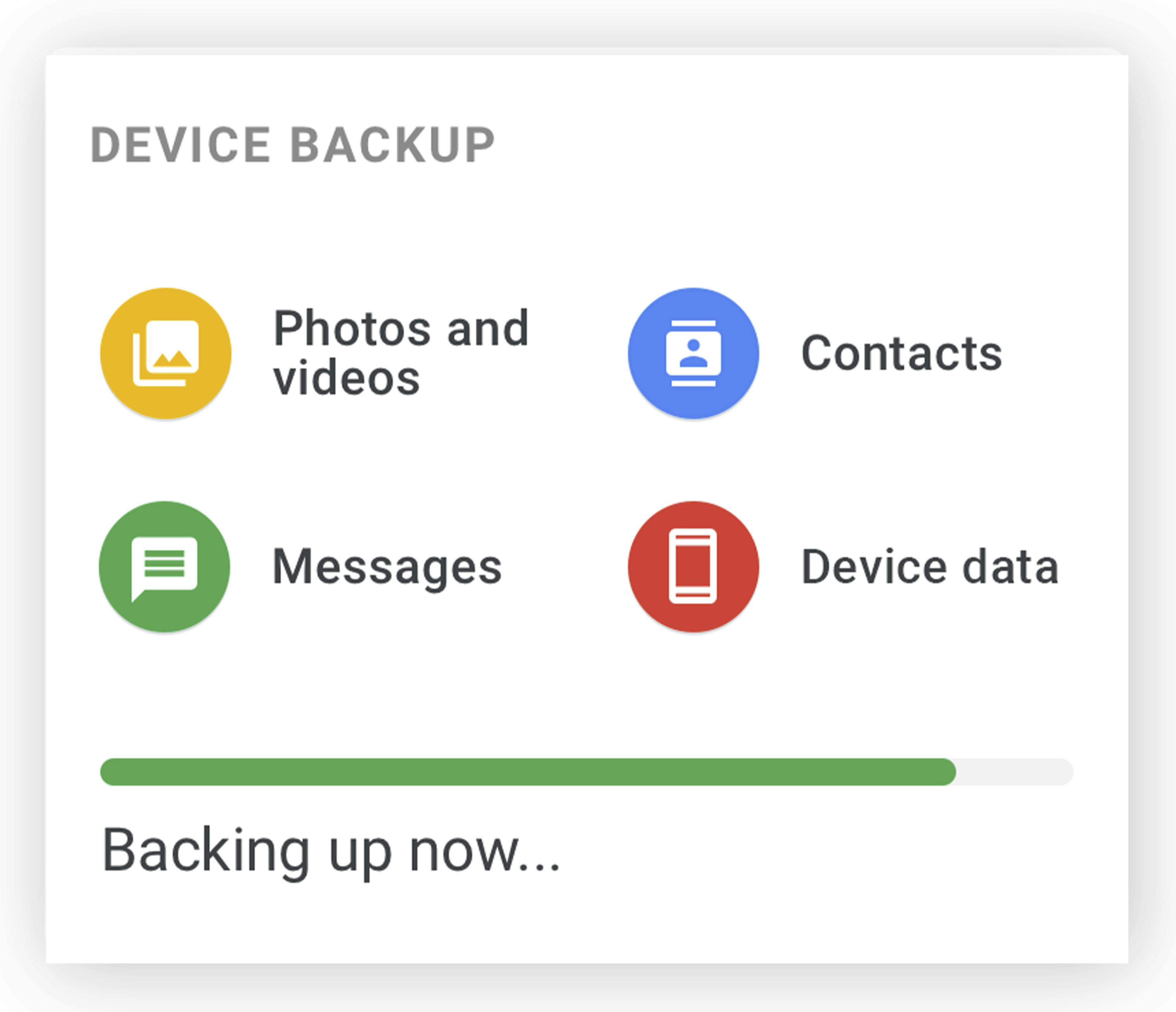
Task: Open the "Contacts" text label
Action: click(901, 353)
